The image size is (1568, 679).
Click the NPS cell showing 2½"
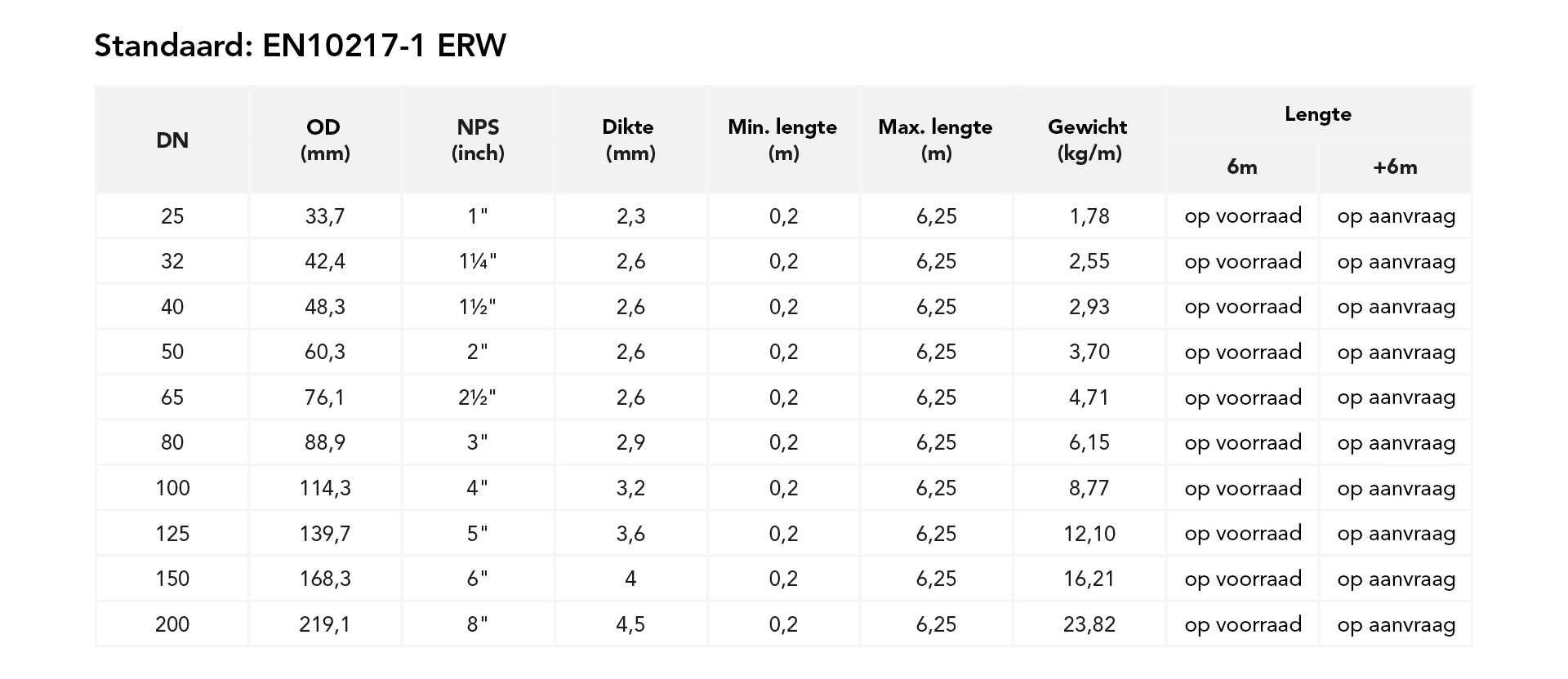478,397
